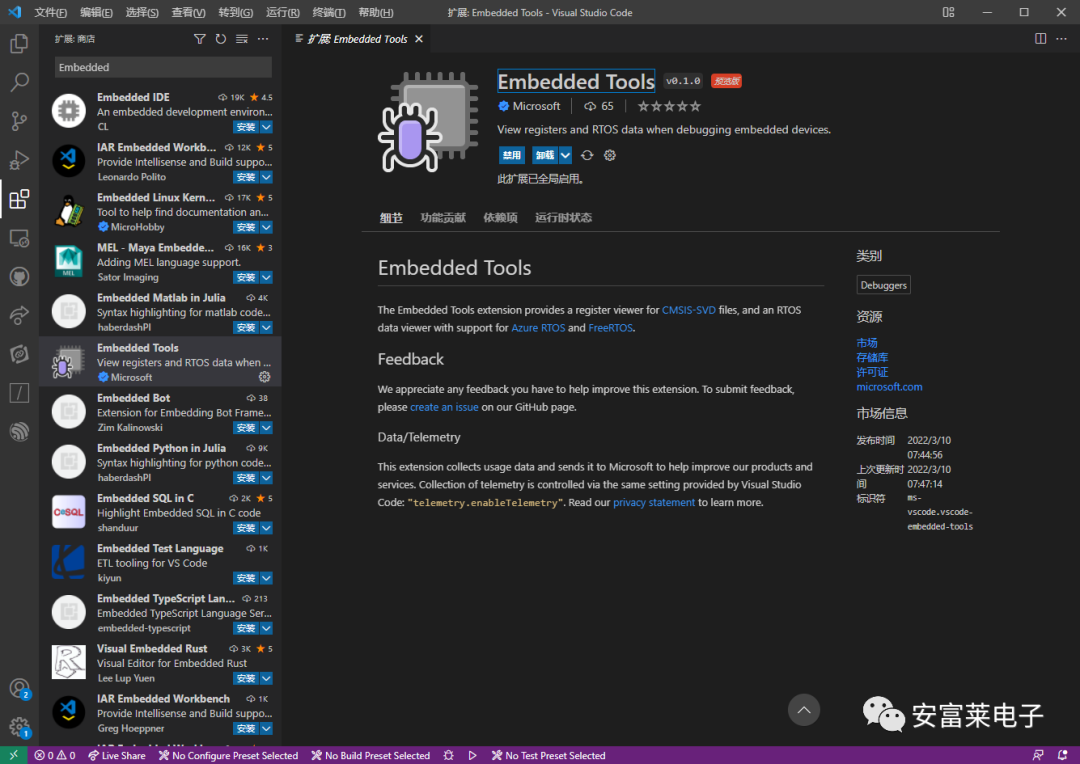Screen dimensions: 1080x764
Task: Open the remote window indicator
Action: coord(14,755)
